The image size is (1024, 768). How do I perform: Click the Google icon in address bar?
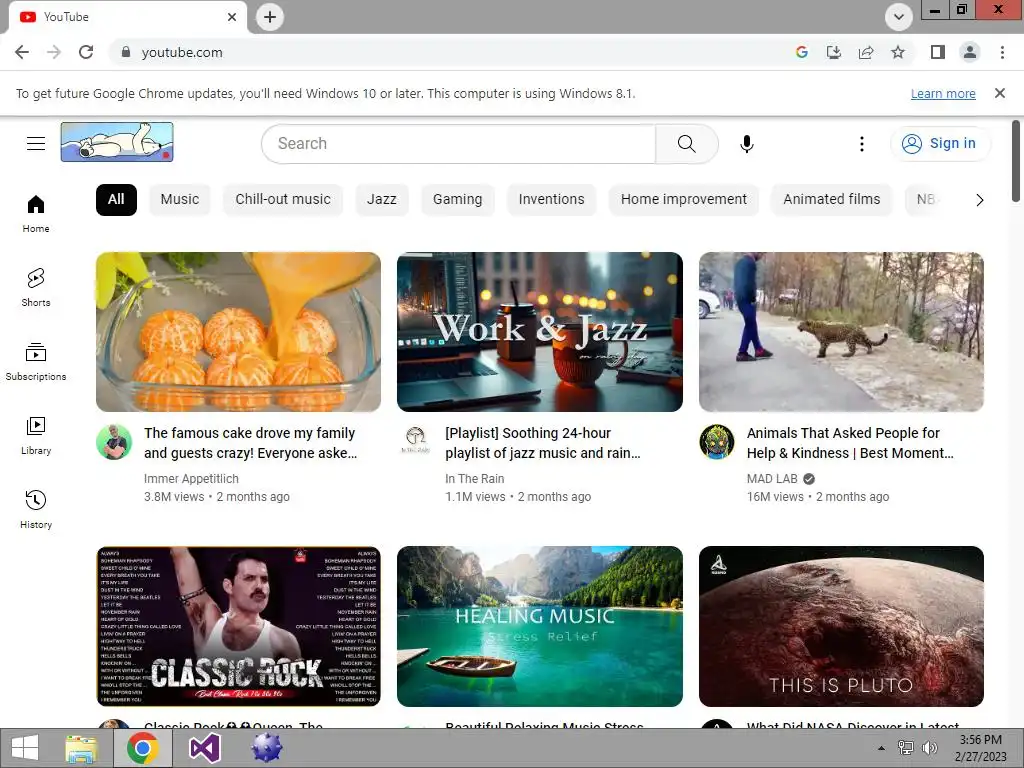click(802, 52)
